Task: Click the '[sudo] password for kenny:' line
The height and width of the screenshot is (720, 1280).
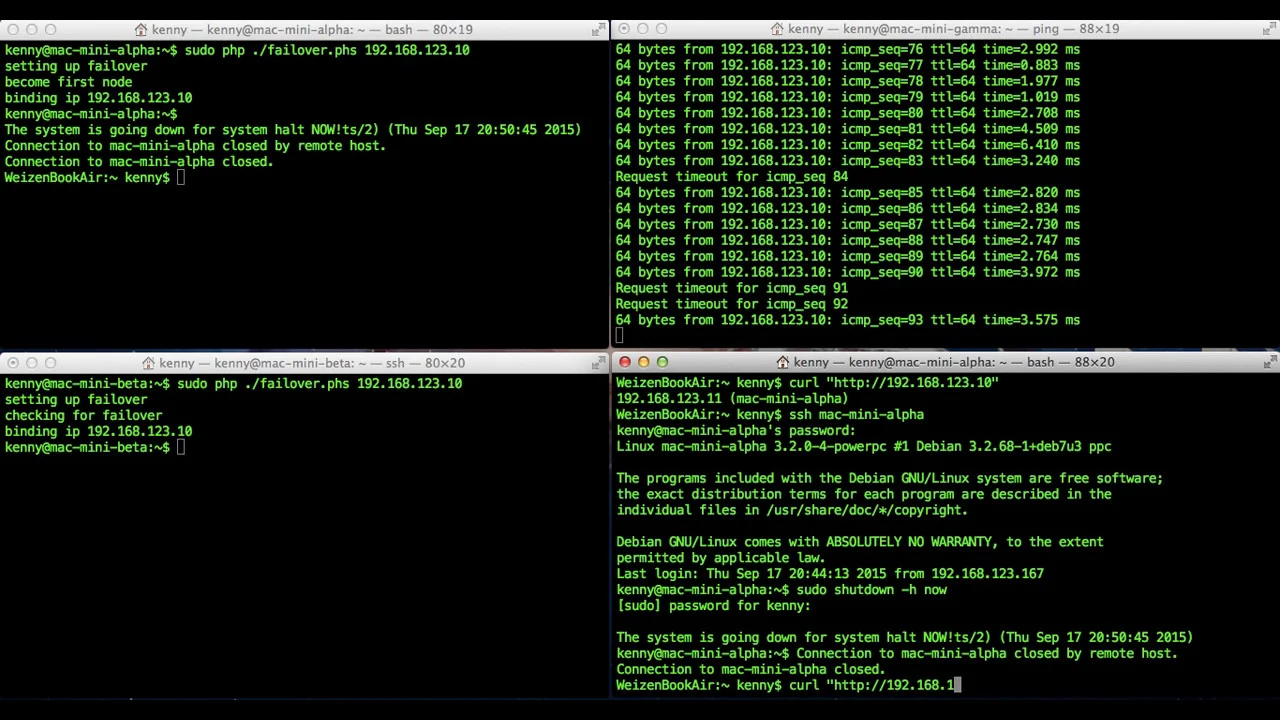Action: click(x=713, y=605)
